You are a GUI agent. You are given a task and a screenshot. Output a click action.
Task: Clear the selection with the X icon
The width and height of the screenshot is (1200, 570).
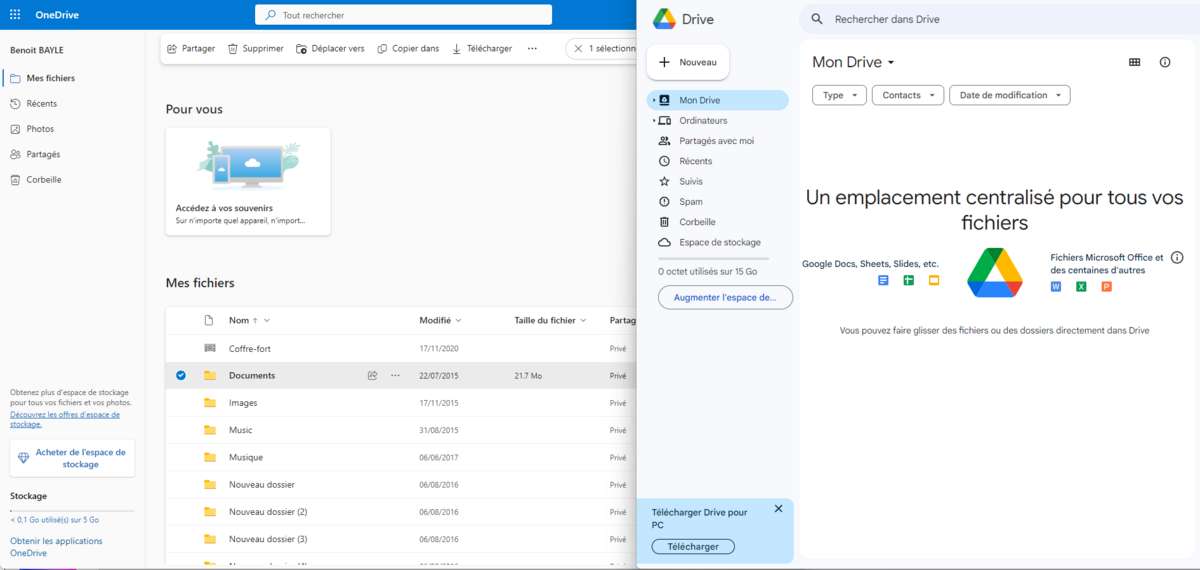[578, 48]
